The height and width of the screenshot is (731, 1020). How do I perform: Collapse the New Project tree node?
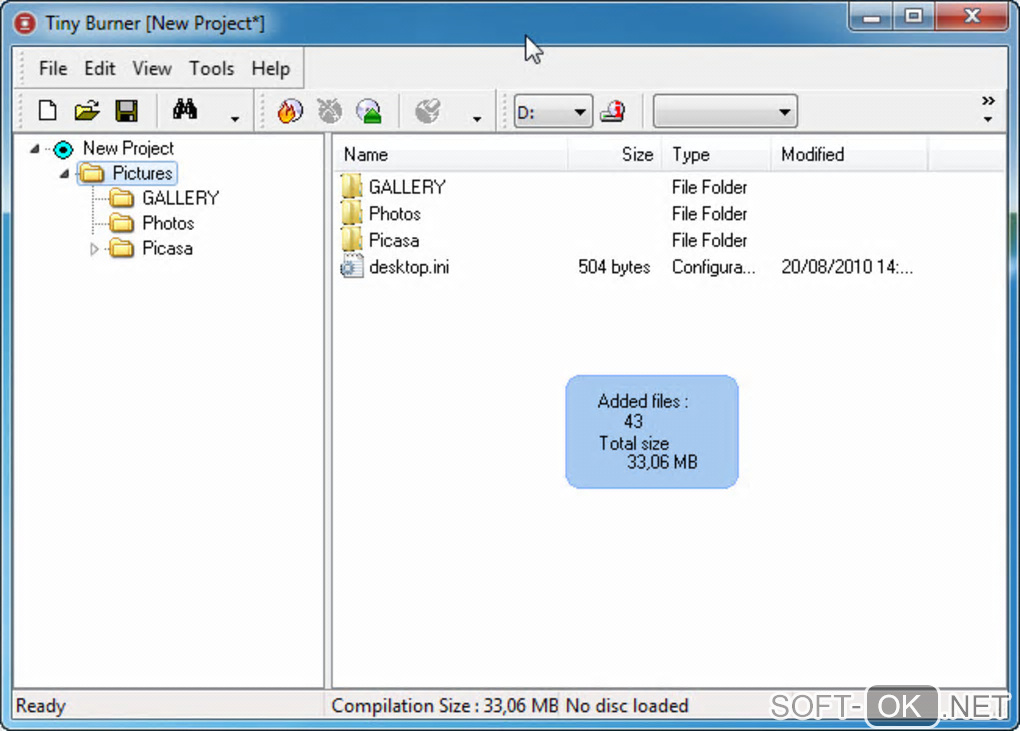34,149
